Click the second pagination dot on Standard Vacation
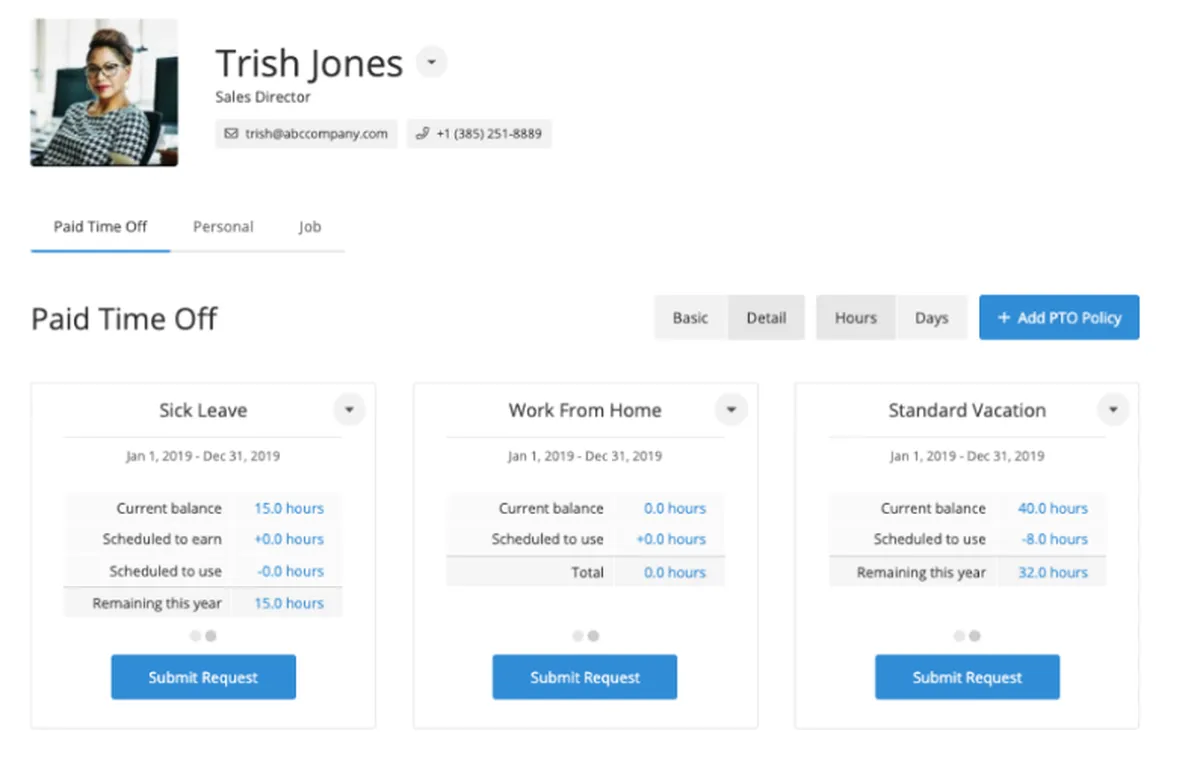The image size is (1200, 766). 975,636
